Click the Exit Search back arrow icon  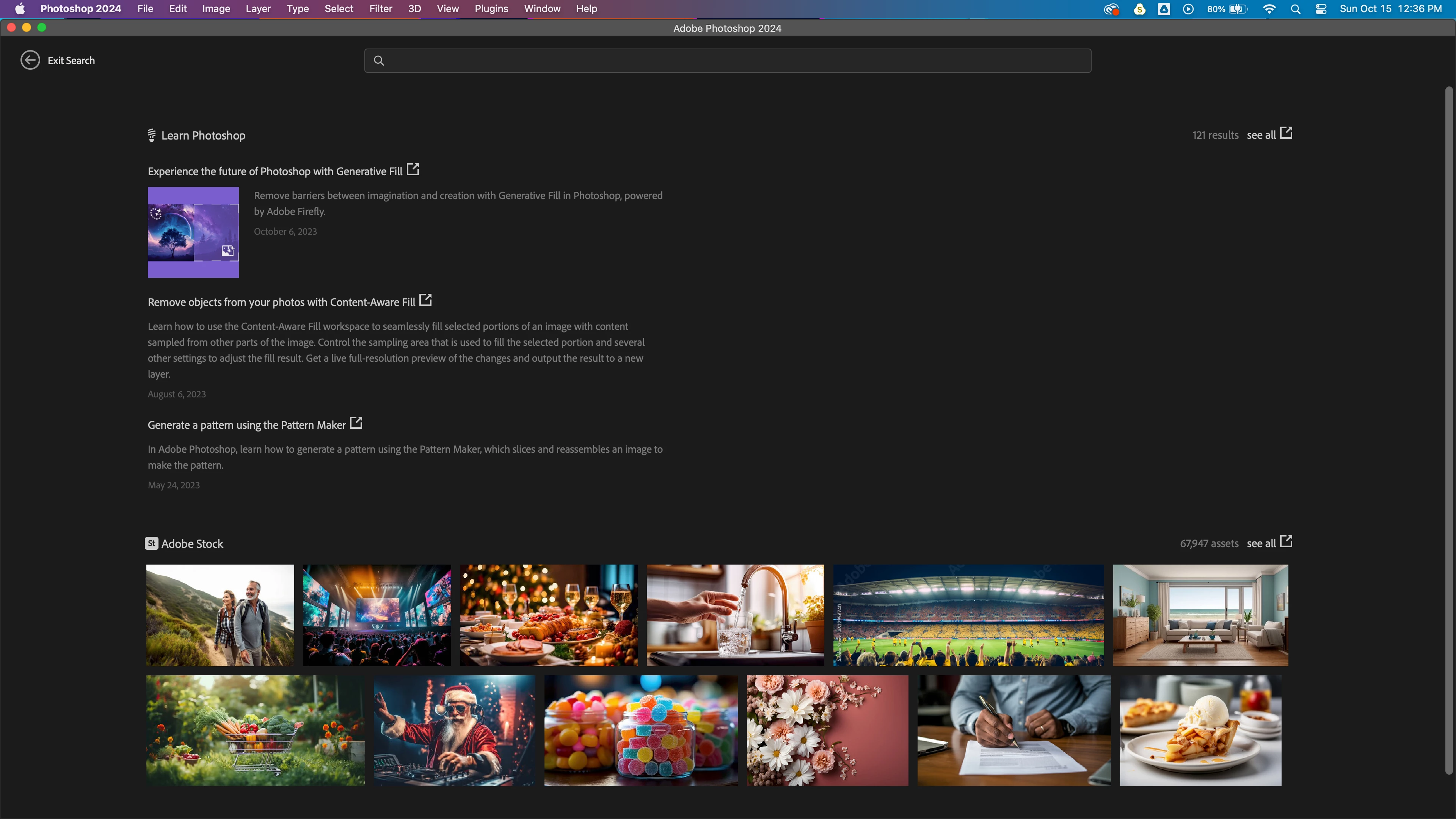tap(30, 60)
